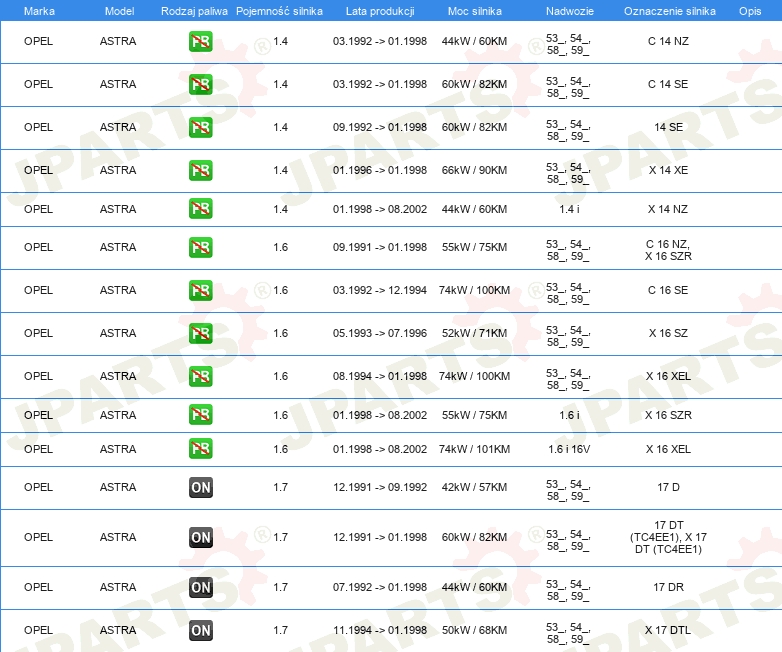Click the years cell 08.1994 -> 01.1998
Image resolution: width=782 pixels, height=652 pixels.
[380, 376]
